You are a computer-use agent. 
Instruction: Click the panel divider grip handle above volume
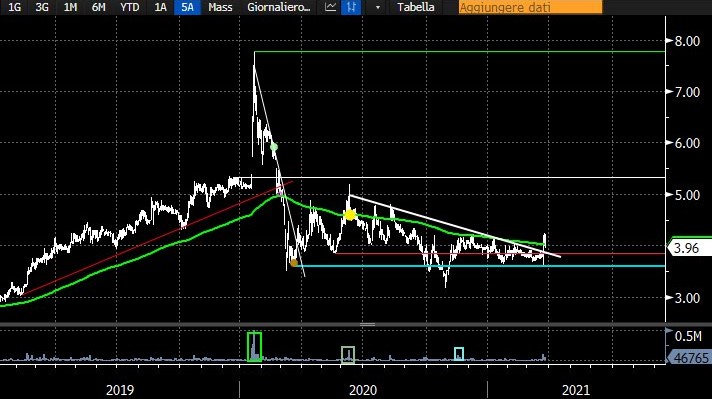[367, 325]
